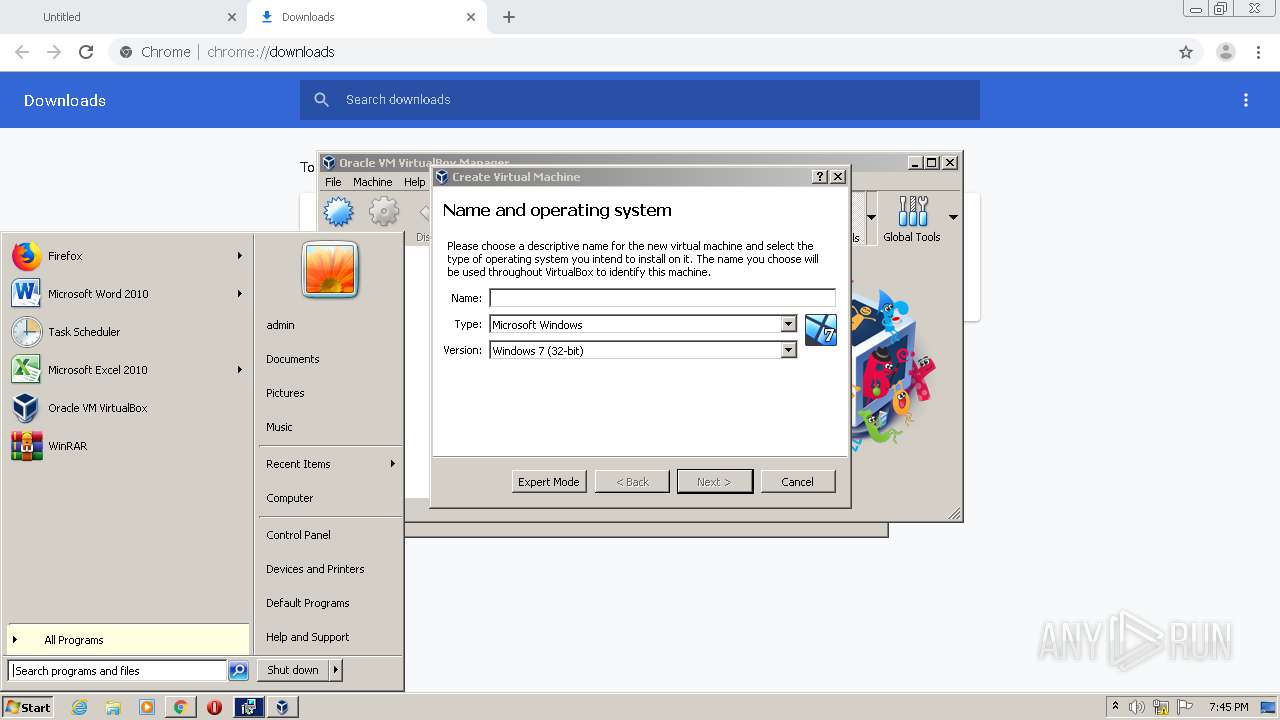This screenshot has width=1280, height=720.
Task: Show hidden tray icons arrow
Action: click(x=1115, y=707)
